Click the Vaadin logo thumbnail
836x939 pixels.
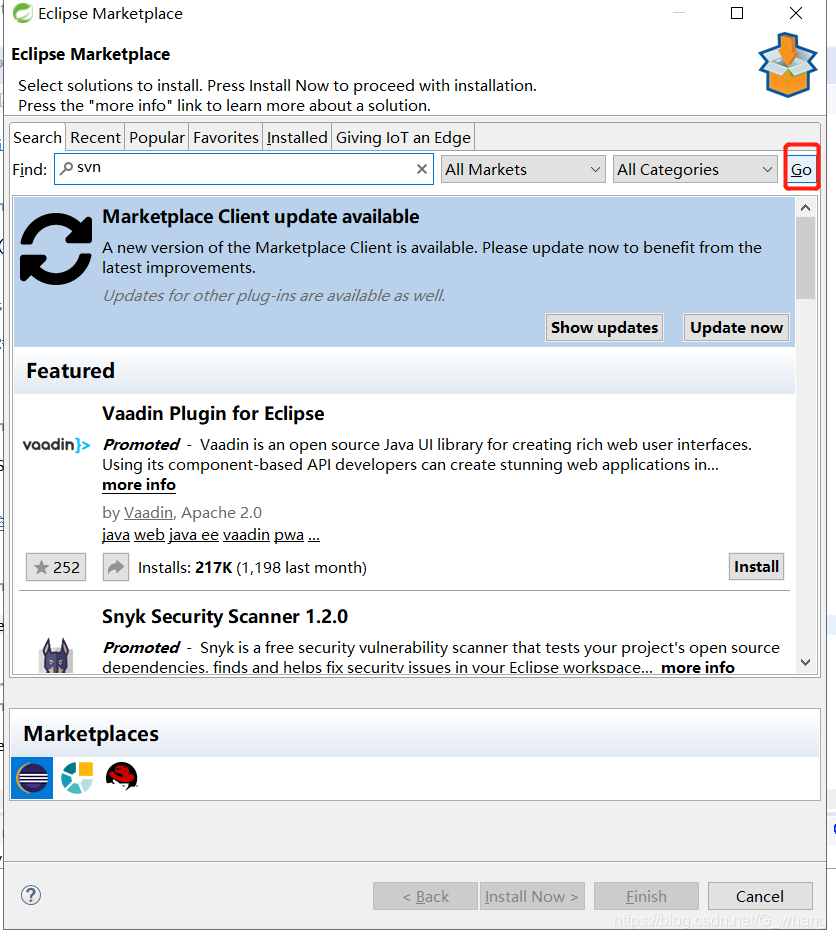click(x=56, y=444)
